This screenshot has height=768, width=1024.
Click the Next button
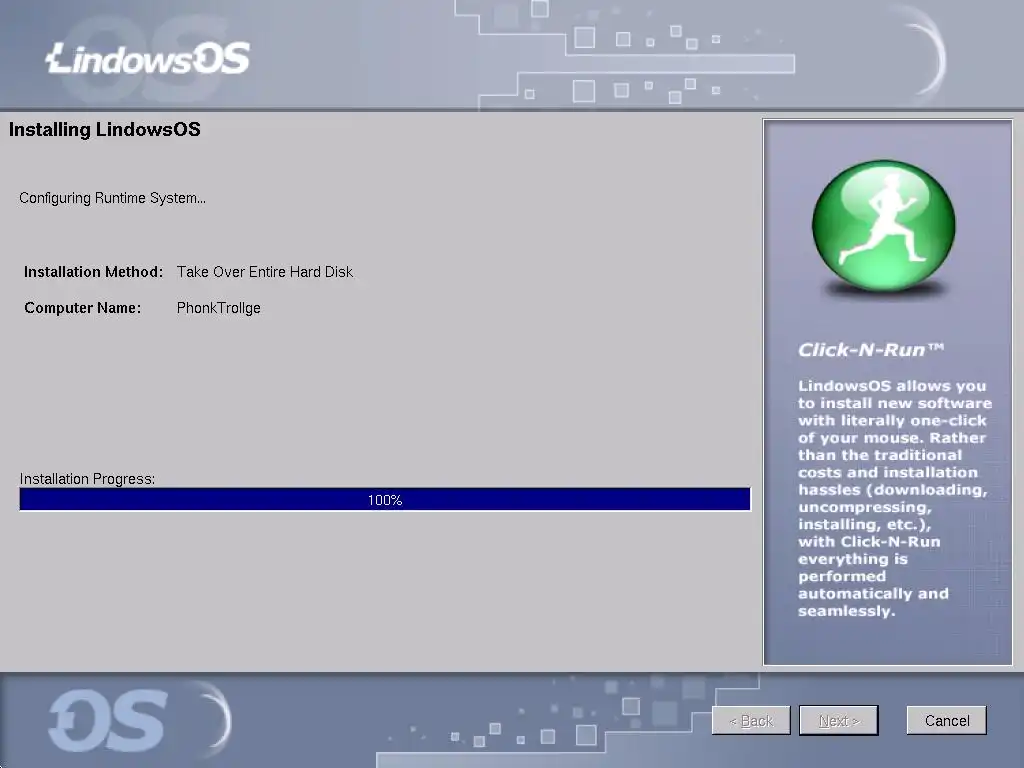point(839,720)
